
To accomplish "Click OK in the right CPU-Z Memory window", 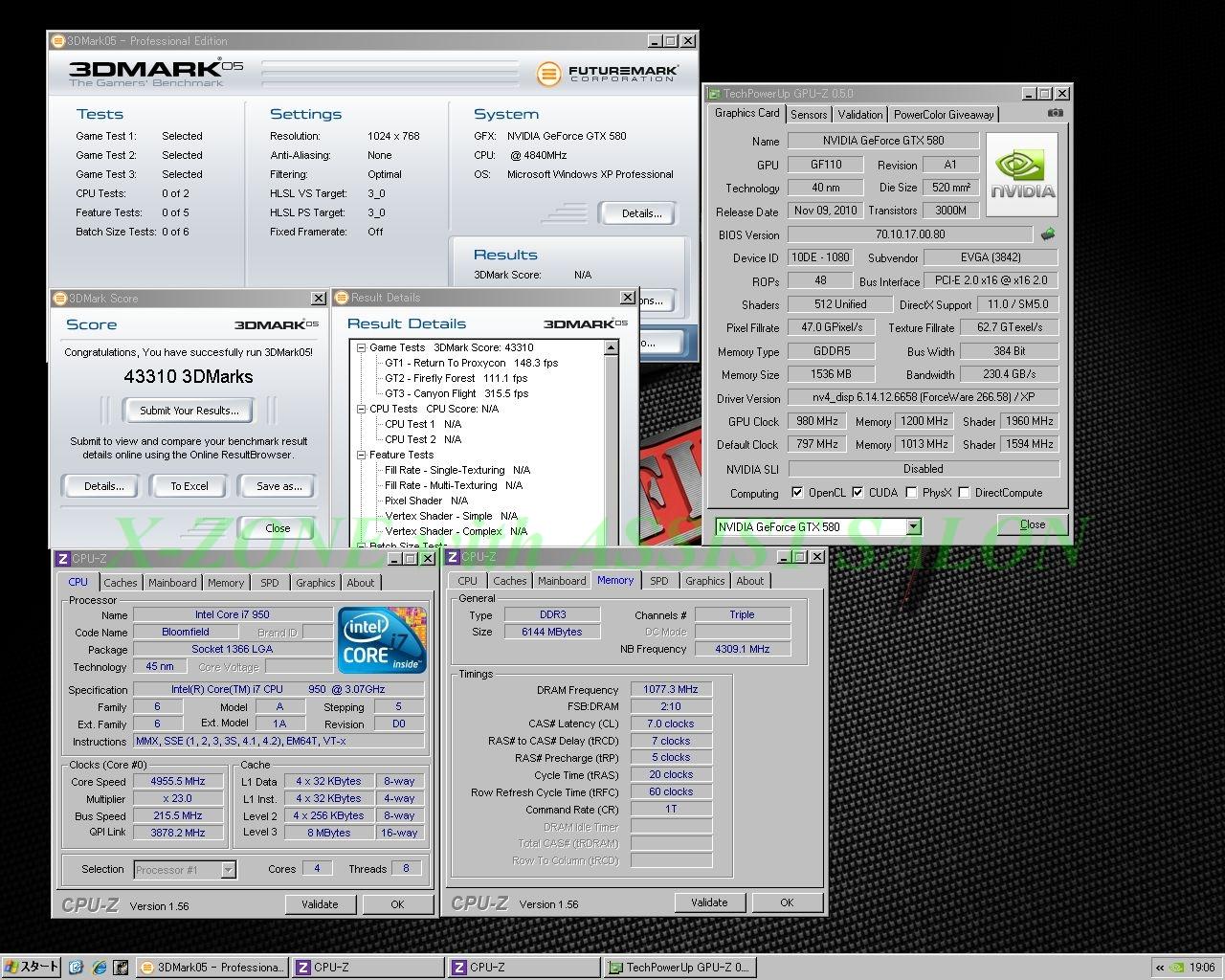I will click(x=787, y=902).
